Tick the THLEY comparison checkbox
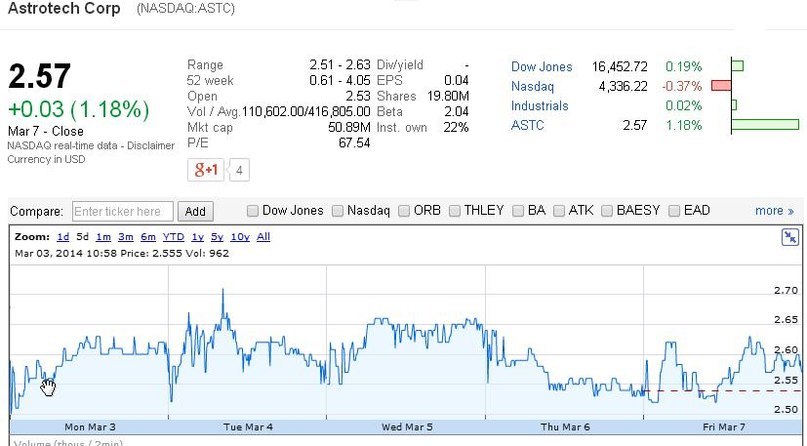This screenshot has height=446, width=807. [454, 211]
